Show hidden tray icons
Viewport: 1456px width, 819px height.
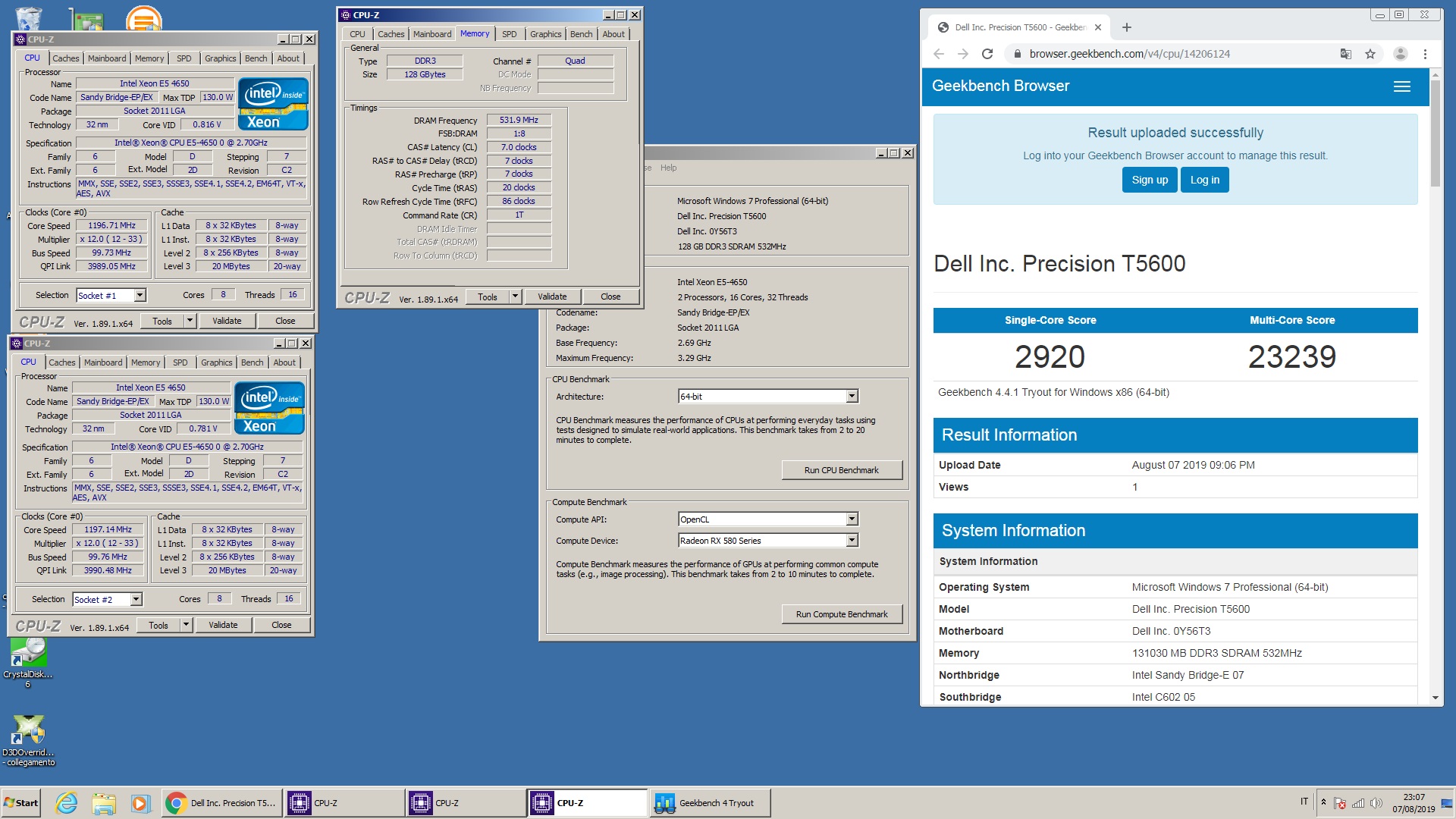tap(1324, 802)
